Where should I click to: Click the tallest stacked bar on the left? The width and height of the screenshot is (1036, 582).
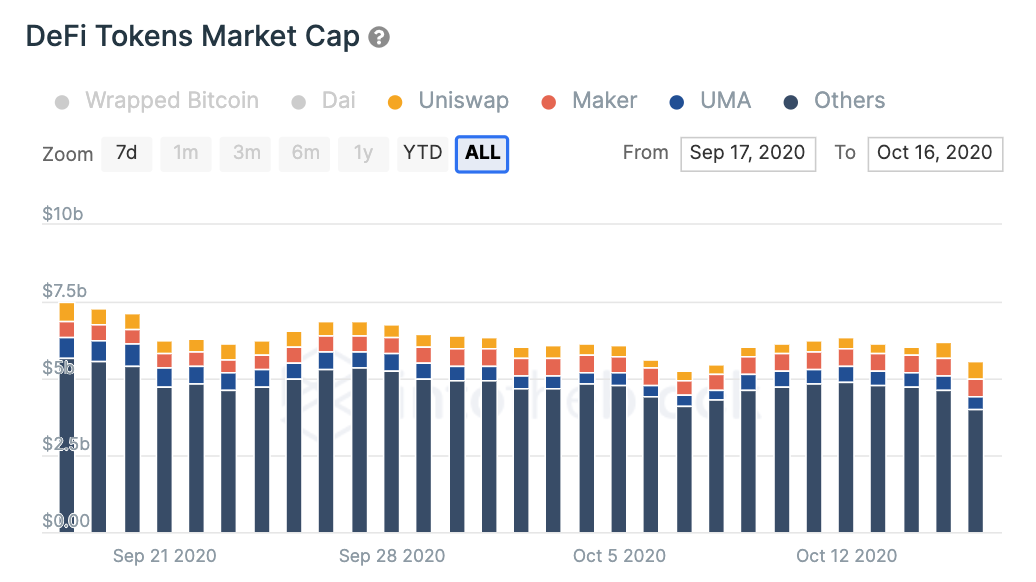pos(66,420)
